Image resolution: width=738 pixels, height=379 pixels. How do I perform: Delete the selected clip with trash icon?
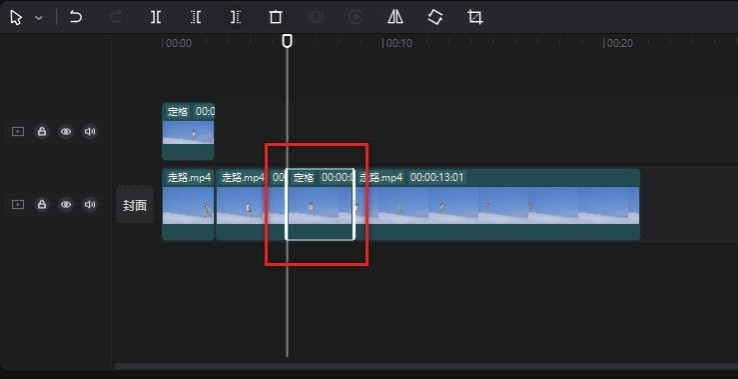[x=275, y=17]
